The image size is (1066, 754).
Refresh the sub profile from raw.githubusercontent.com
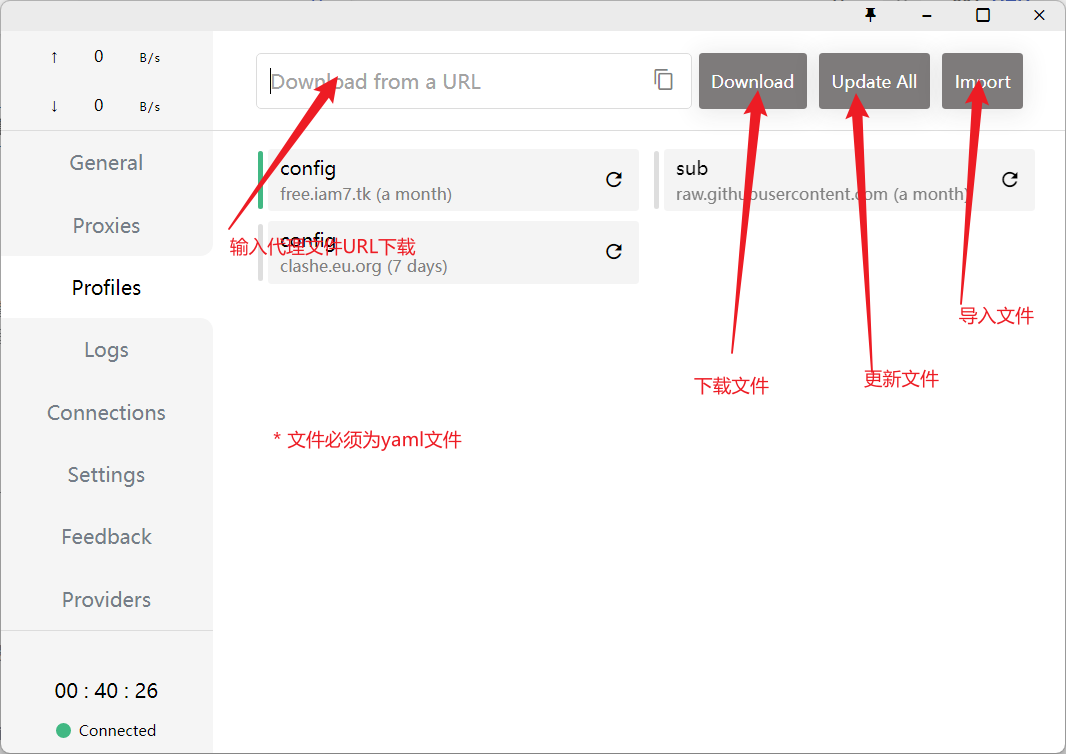coord(1010,180)
